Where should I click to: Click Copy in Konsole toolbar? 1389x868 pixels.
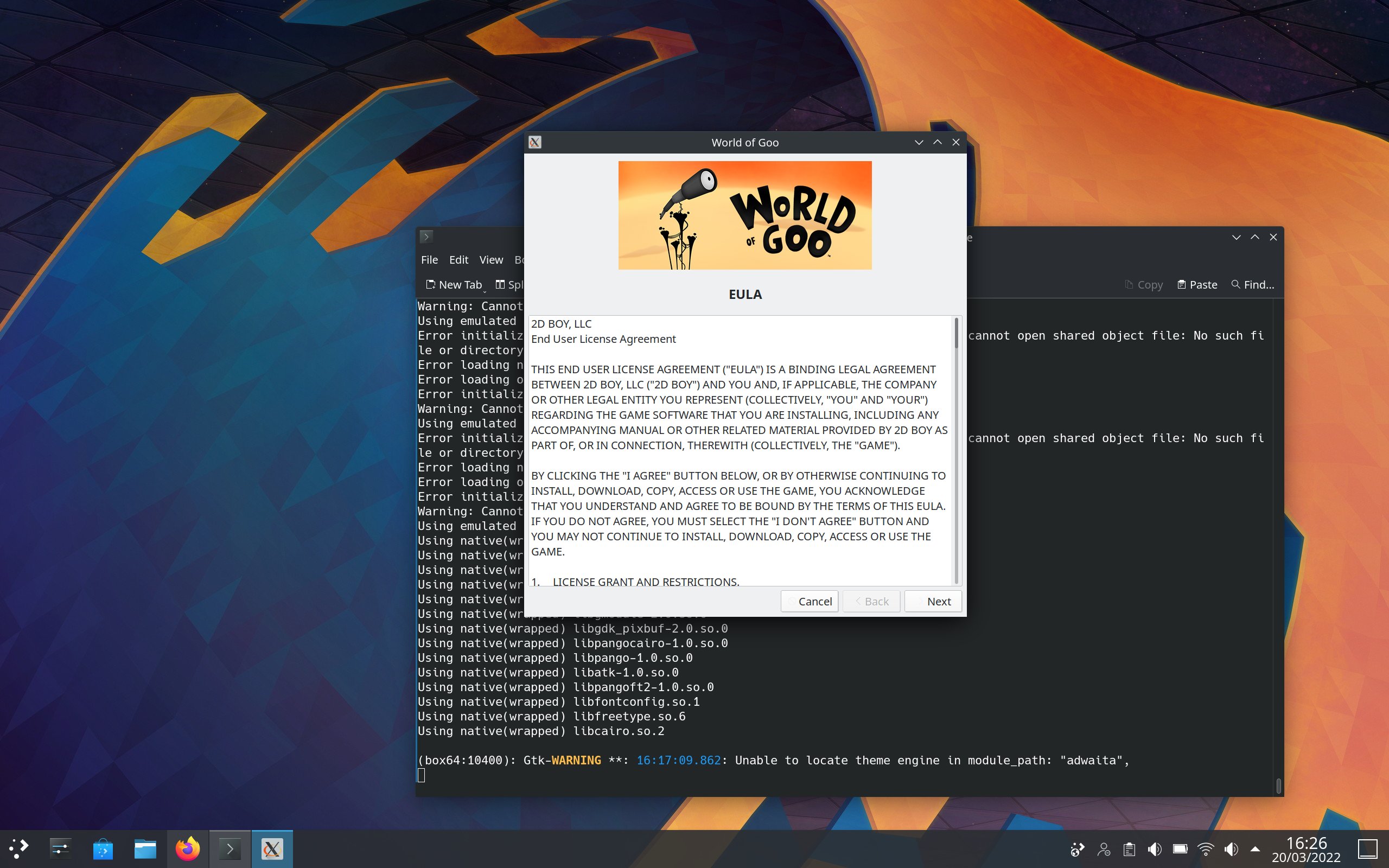pos(1144,285)
